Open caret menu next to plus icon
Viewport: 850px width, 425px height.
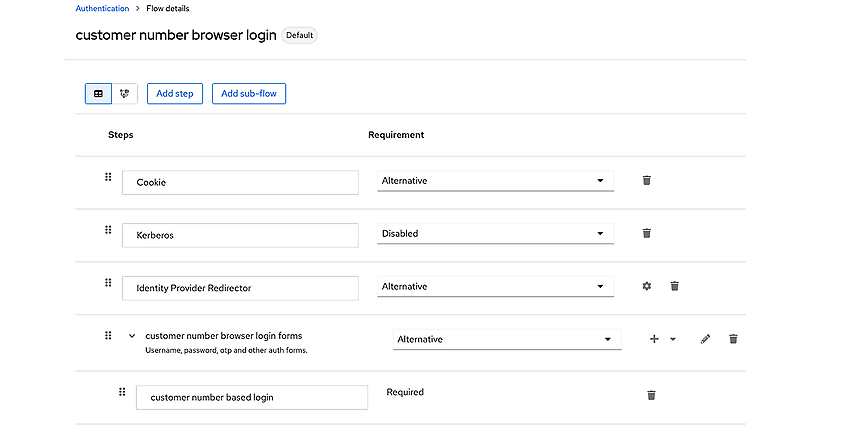(673, 339)
